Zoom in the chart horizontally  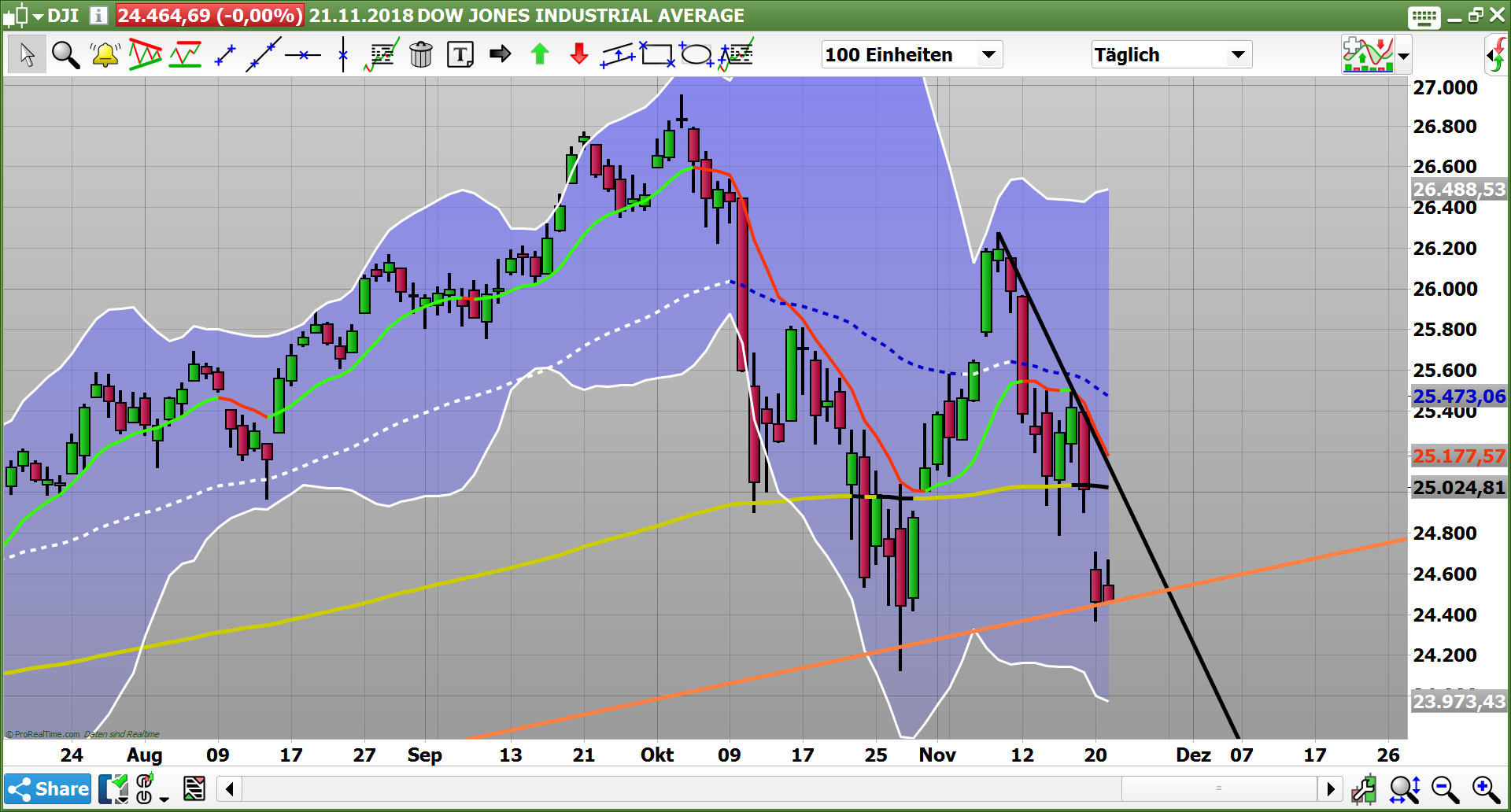tap(1485, 789)
